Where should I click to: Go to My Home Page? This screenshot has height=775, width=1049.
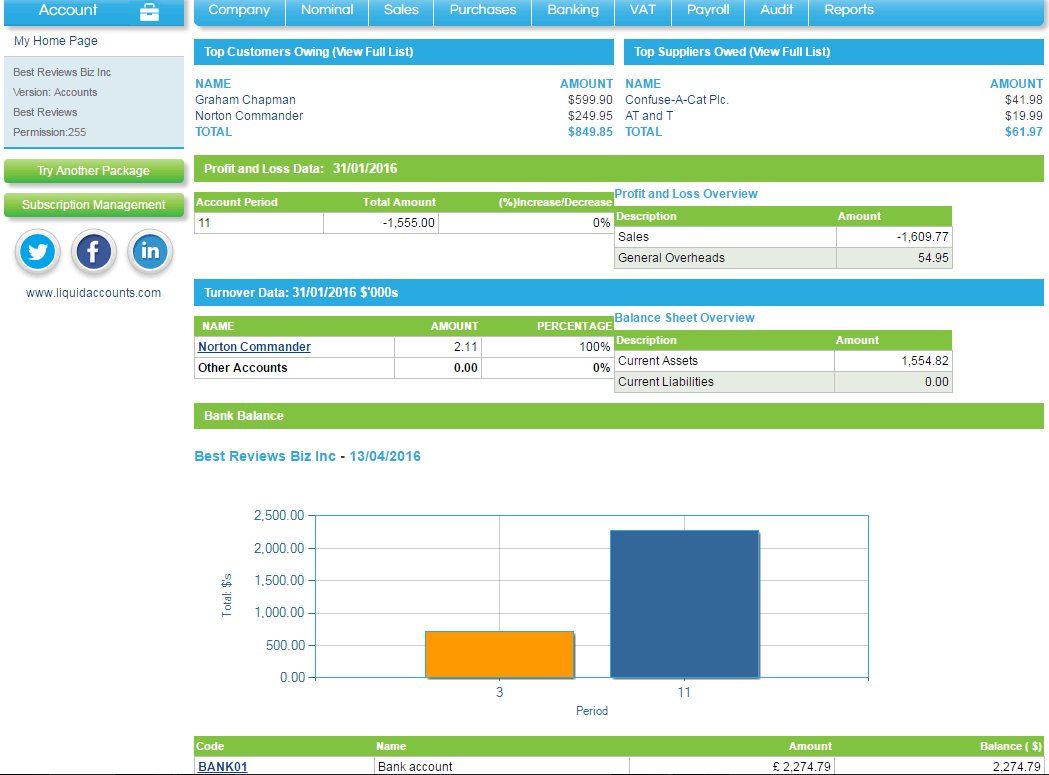(55, 41)
